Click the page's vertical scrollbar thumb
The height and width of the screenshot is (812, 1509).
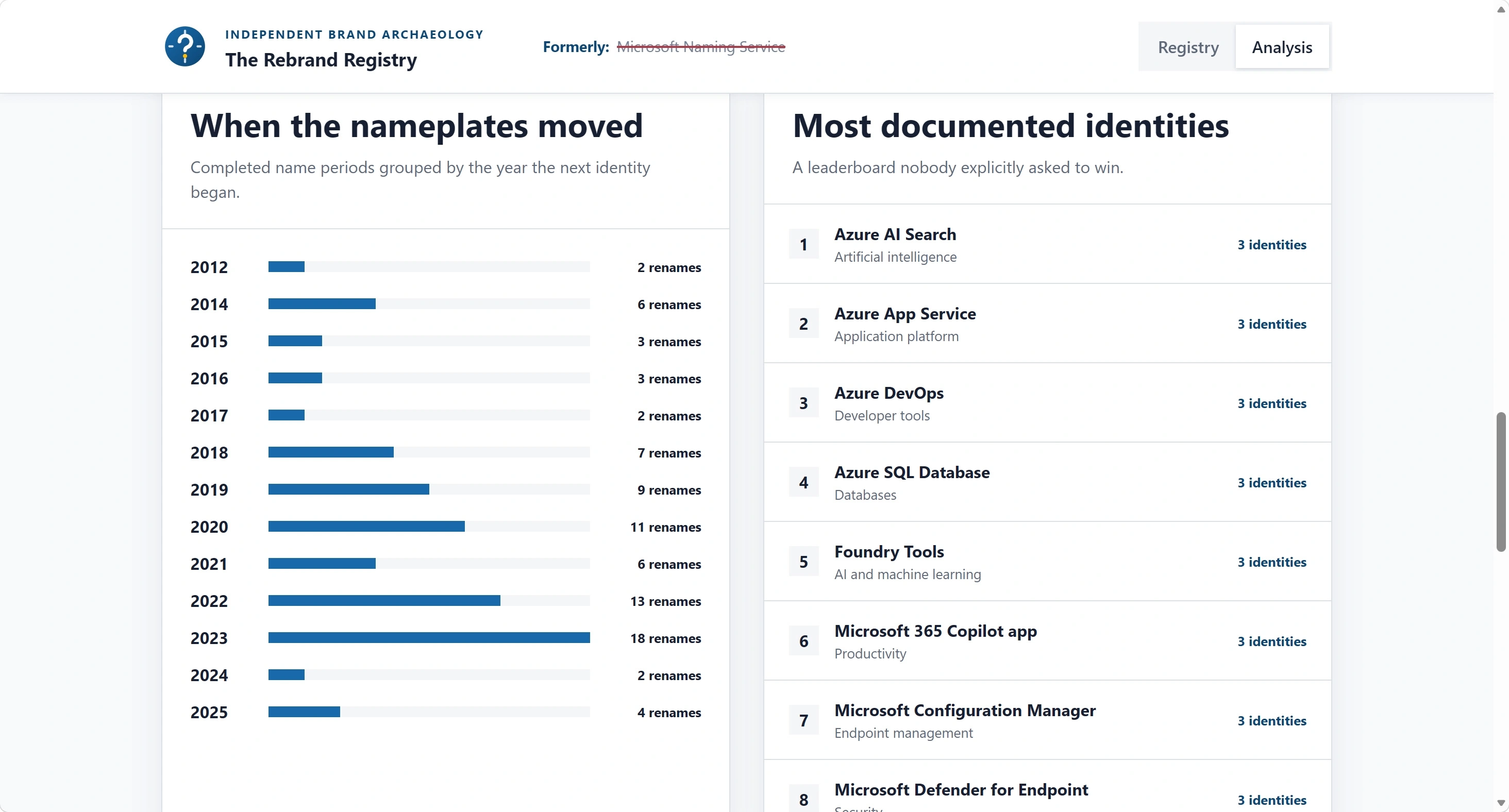(x=1501, y=481)
